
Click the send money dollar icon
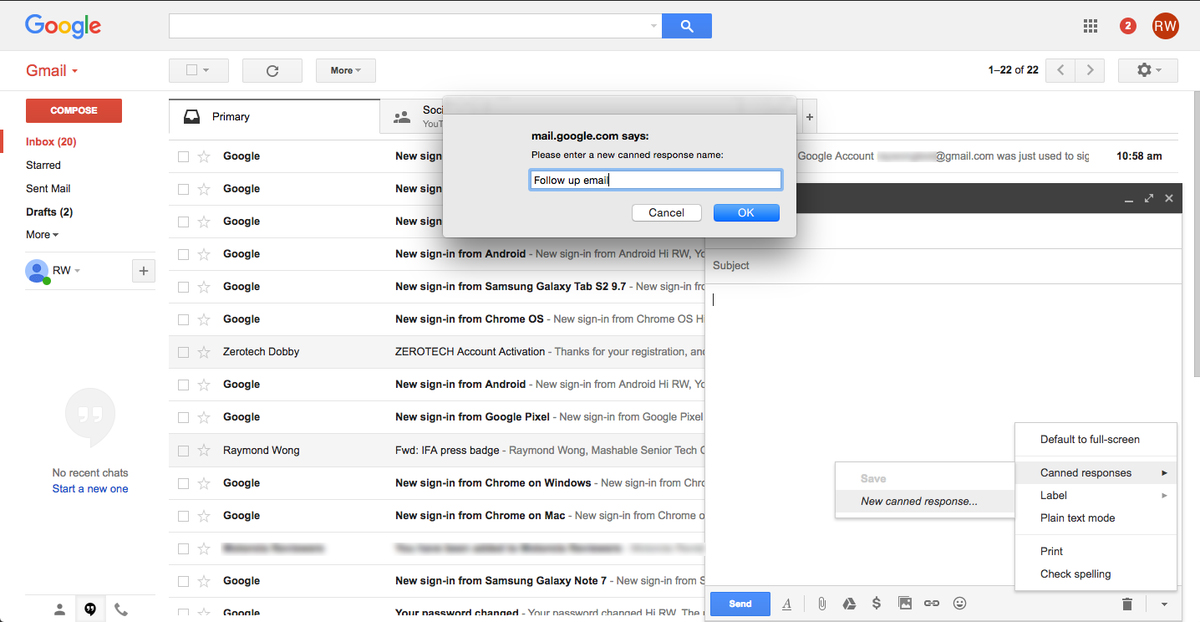[876, 603]
